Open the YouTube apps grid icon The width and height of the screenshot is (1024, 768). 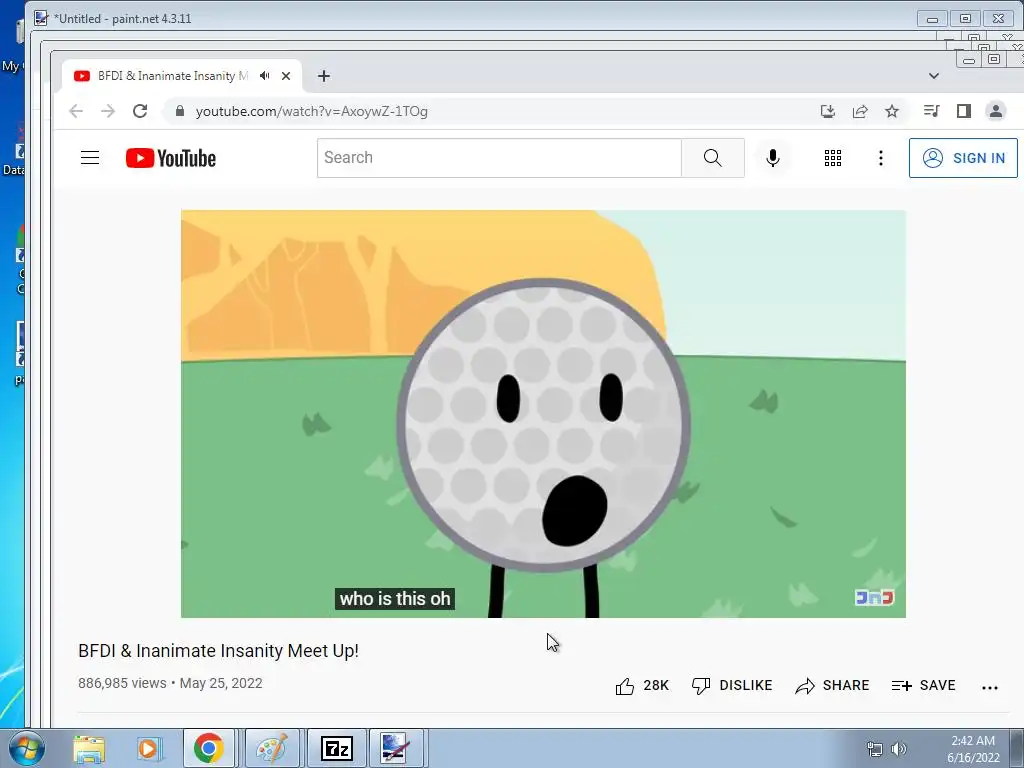(x=833, y=158)
